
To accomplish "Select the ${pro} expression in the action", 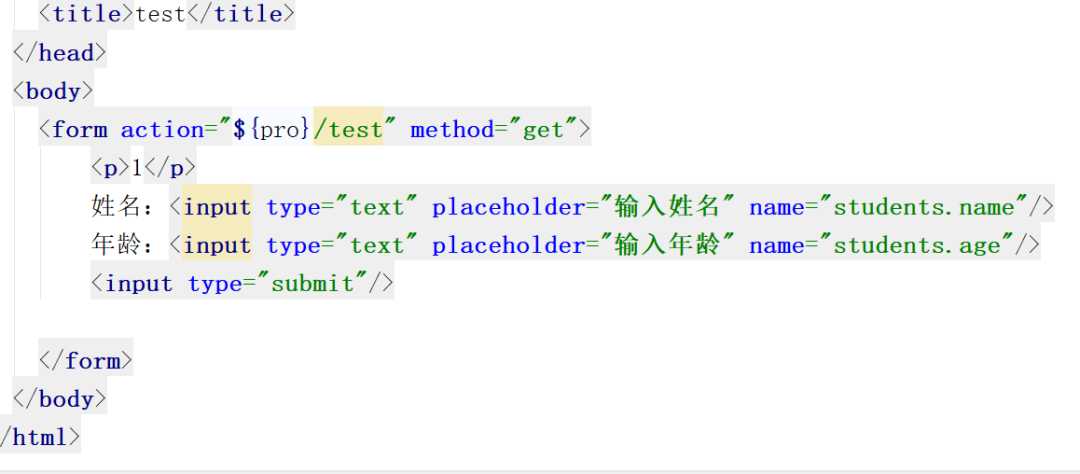I will click(273, 130).
